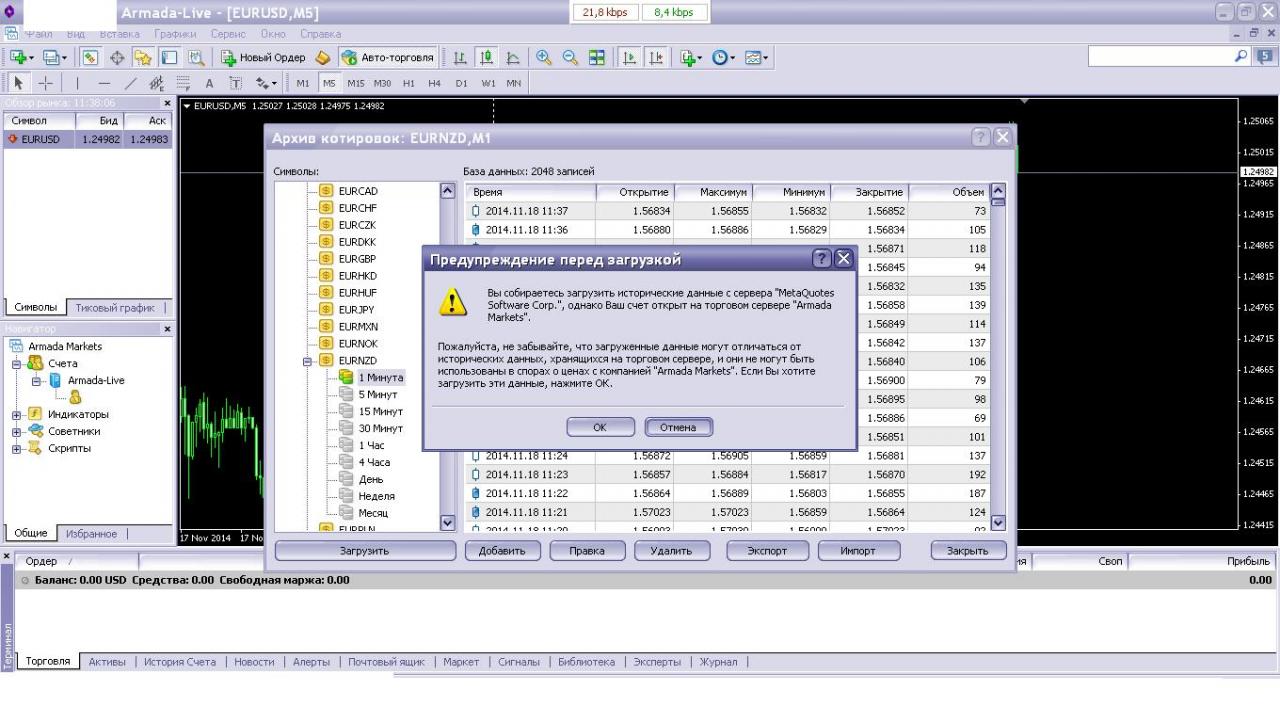Open the chart templates dropdown
Viewport: 1280px width, 723px height.
coord(755,58)
